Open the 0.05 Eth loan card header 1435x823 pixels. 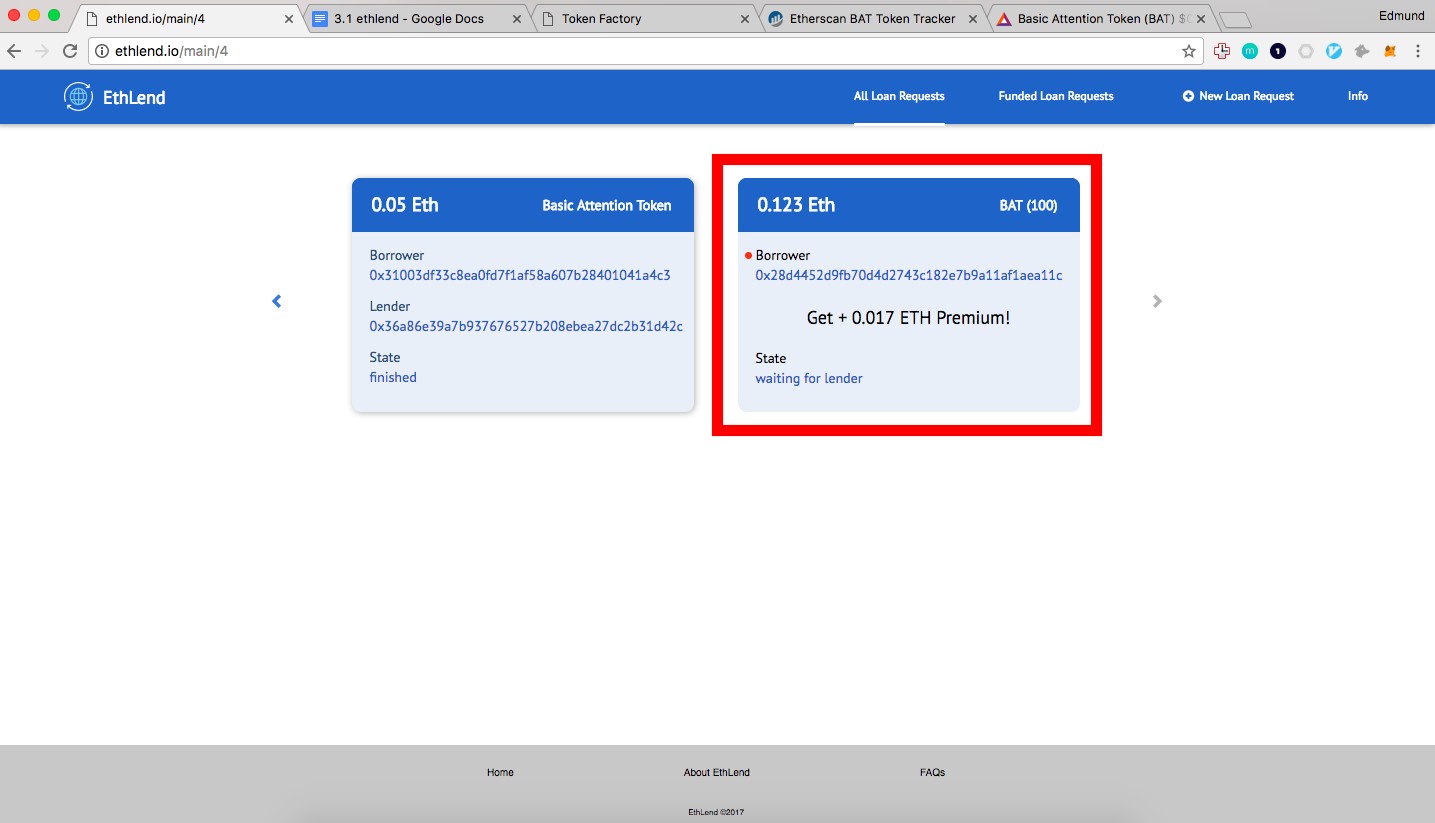coord(523,205)
